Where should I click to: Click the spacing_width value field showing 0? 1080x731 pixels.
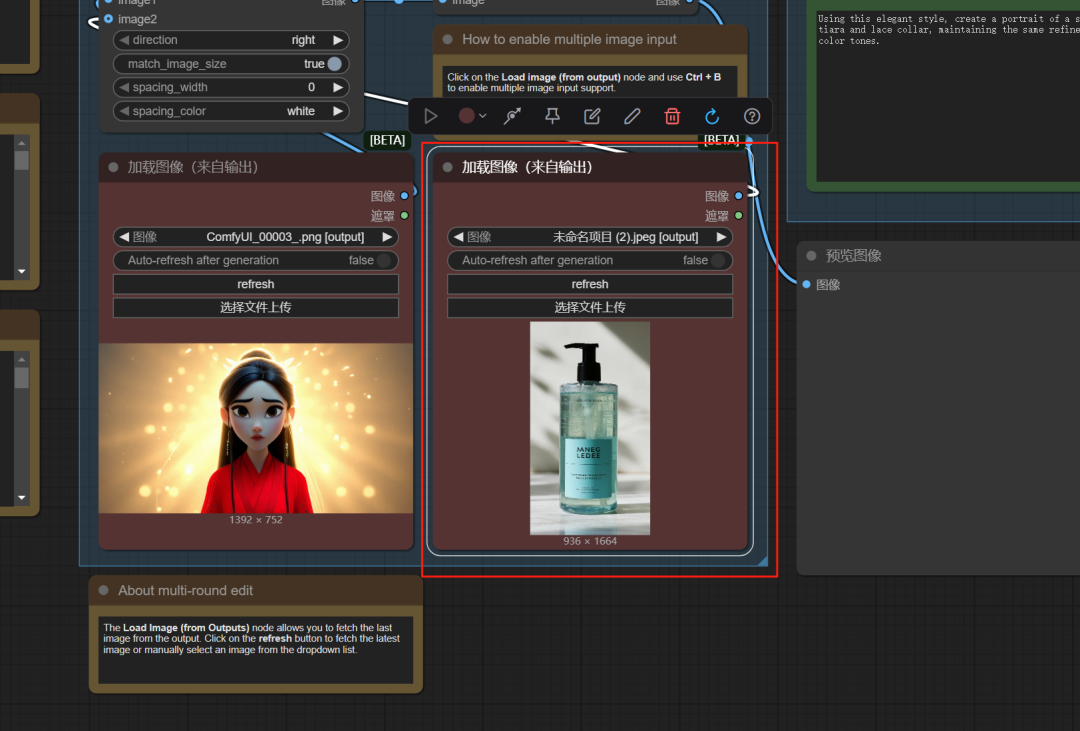(231, 87)
